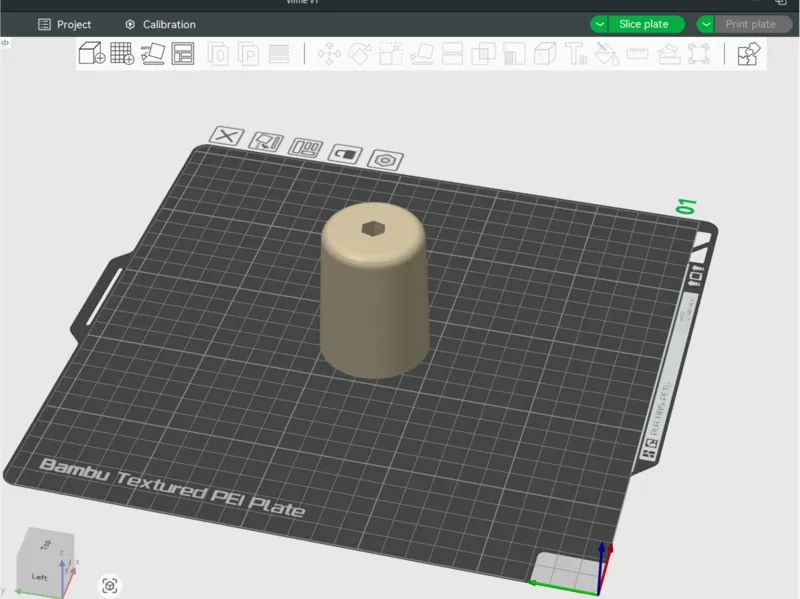Image resolution: width=800 pixels, height=599 pixels.
Task: Open the Calibration tab
Action: coord(160,24)
